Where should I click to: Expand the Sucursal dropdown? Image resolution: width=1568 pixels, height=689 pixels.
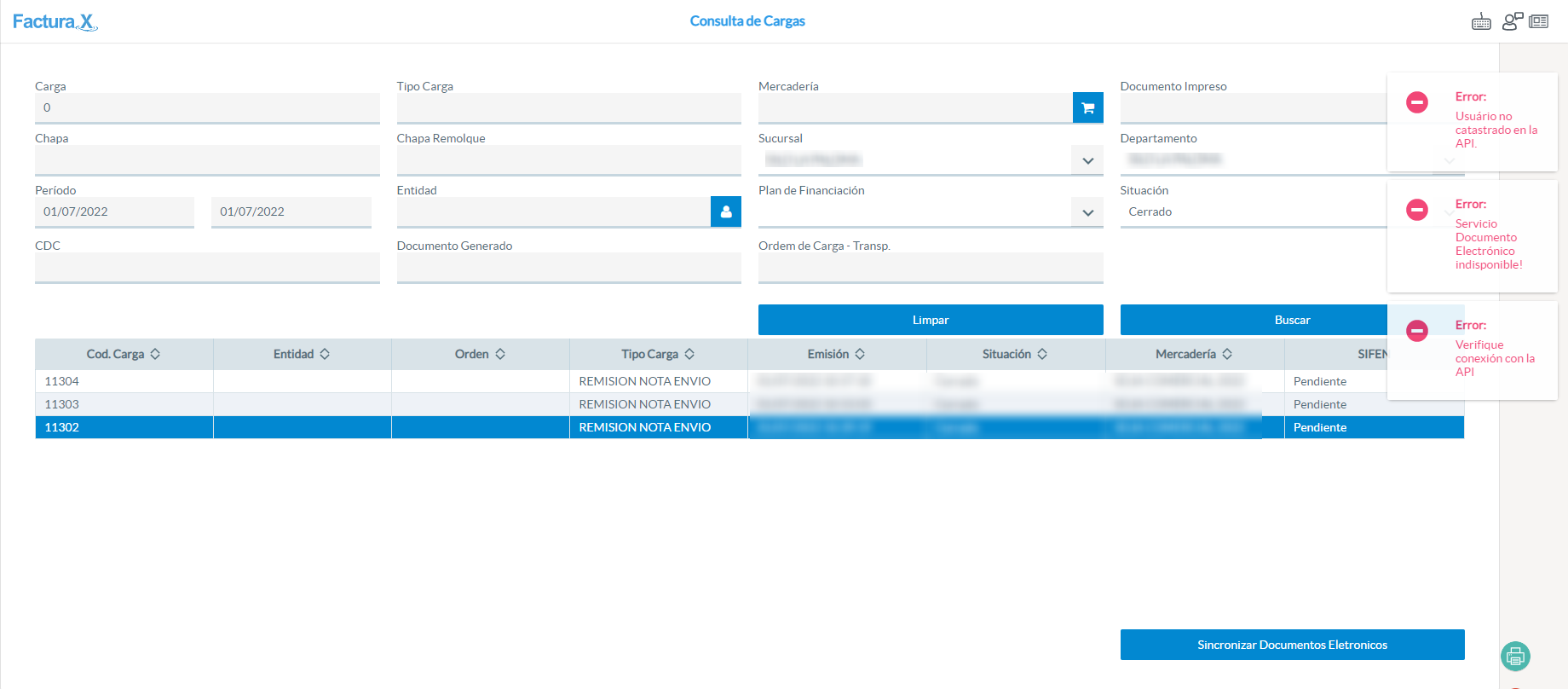click(1088, 160)
